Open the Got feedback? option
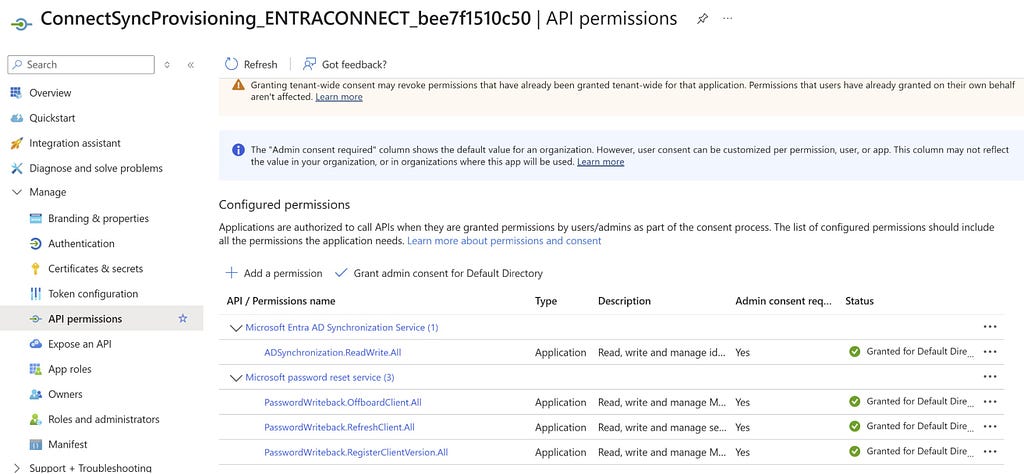 point(345,64)
